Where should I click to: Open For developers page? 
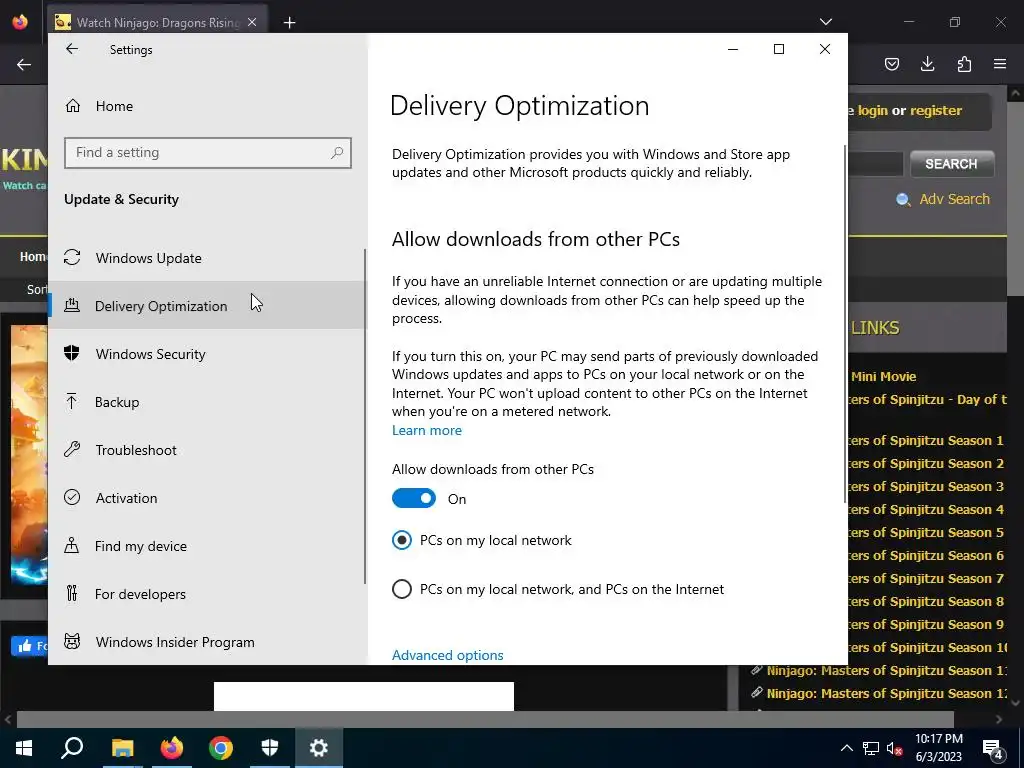207,594
